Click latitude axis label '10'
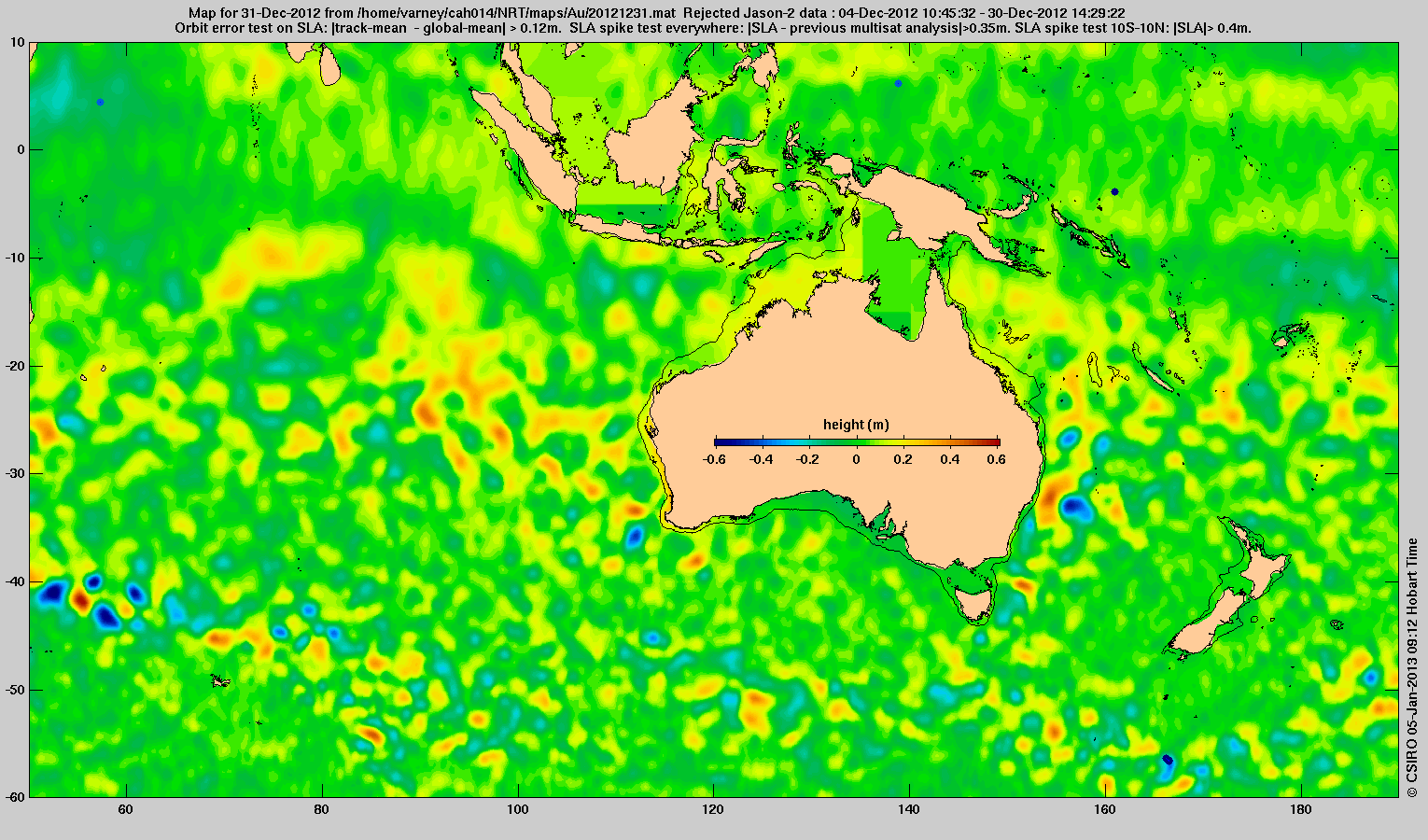Image resolution: width=1428 pixels, height=840 pixels. point(19,42)
